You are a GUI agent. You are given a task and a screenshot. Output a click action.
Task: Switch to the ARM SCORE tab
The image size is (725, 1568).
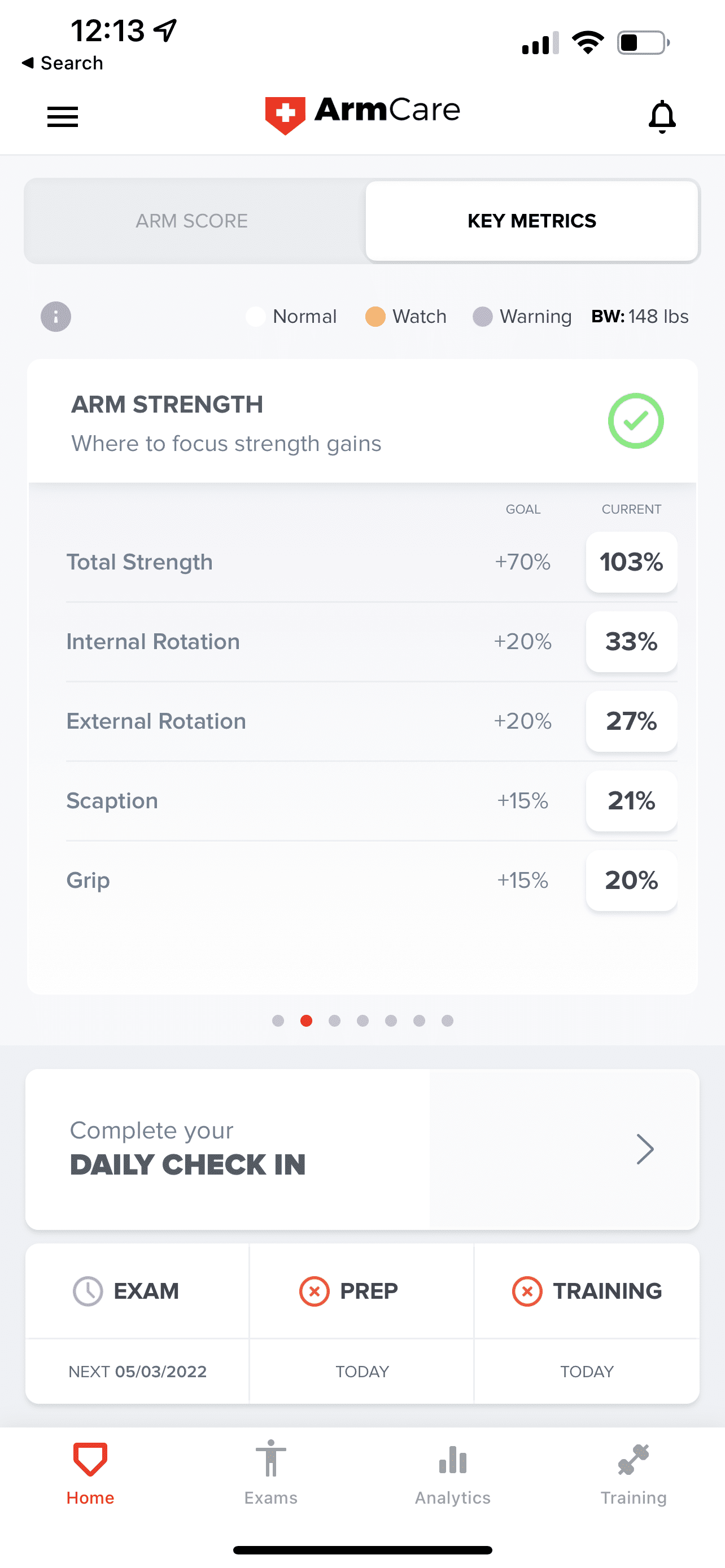point(192,221)
